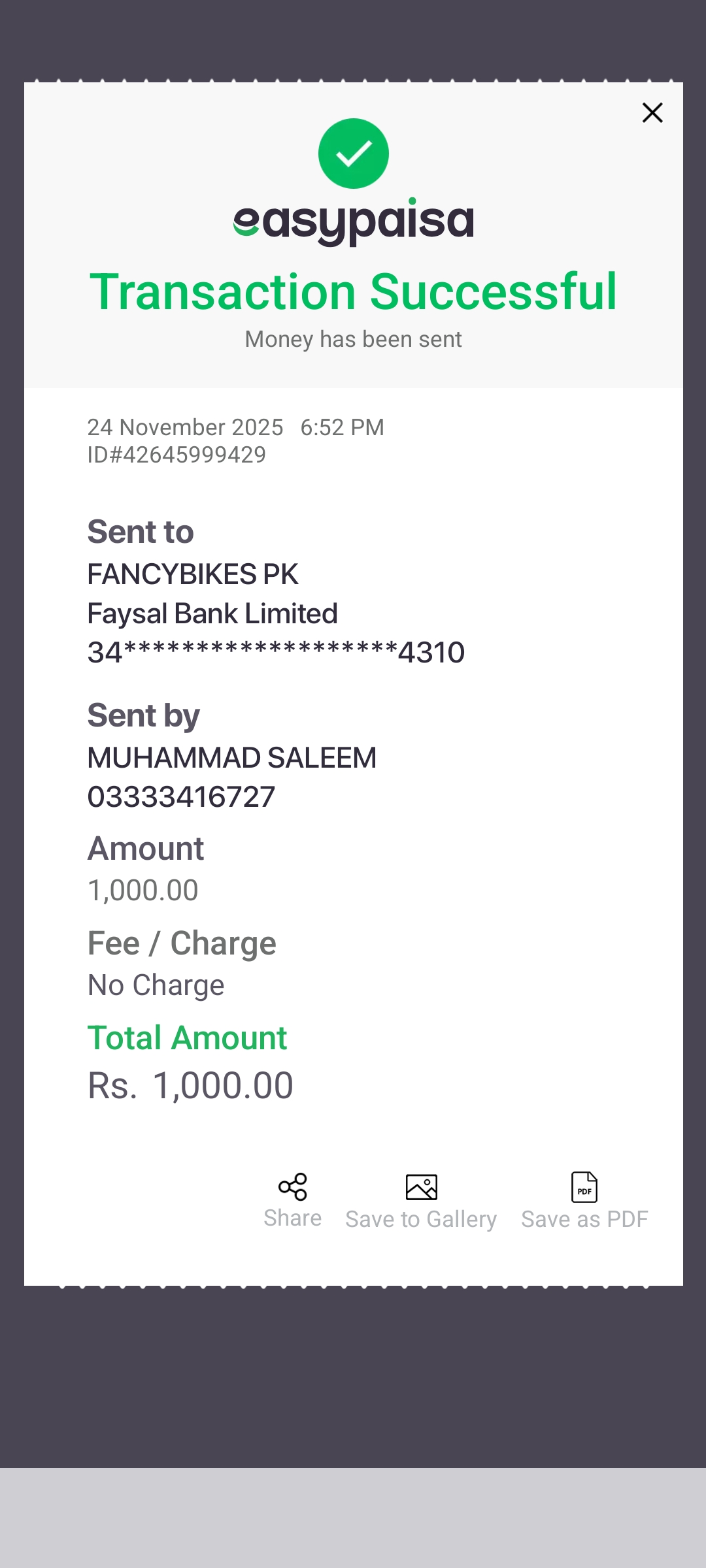Screen dimensions: 706x1568
Task: Click the easypaisa logo
Action: 354,221
